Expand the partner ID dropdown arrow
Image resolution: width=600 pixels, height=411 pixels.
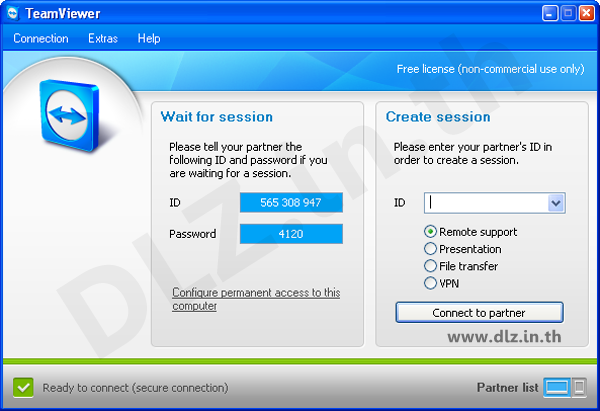(556, 203)
